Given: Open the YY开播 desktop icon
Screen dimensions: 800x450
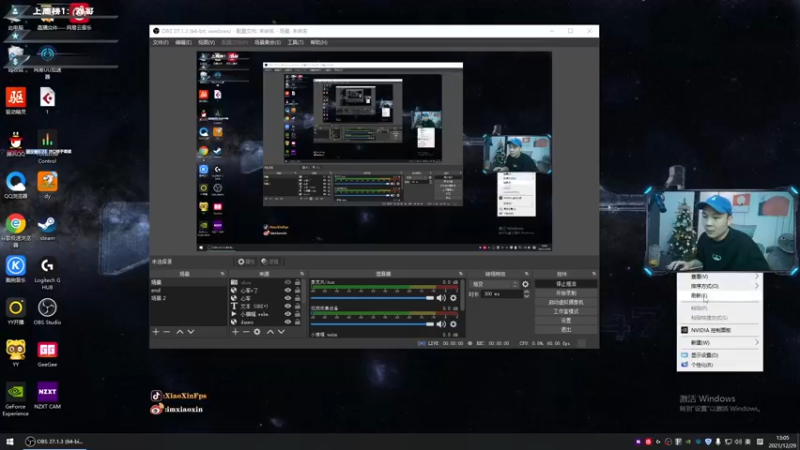Looking at the screenshot, I should click(16, 311).
